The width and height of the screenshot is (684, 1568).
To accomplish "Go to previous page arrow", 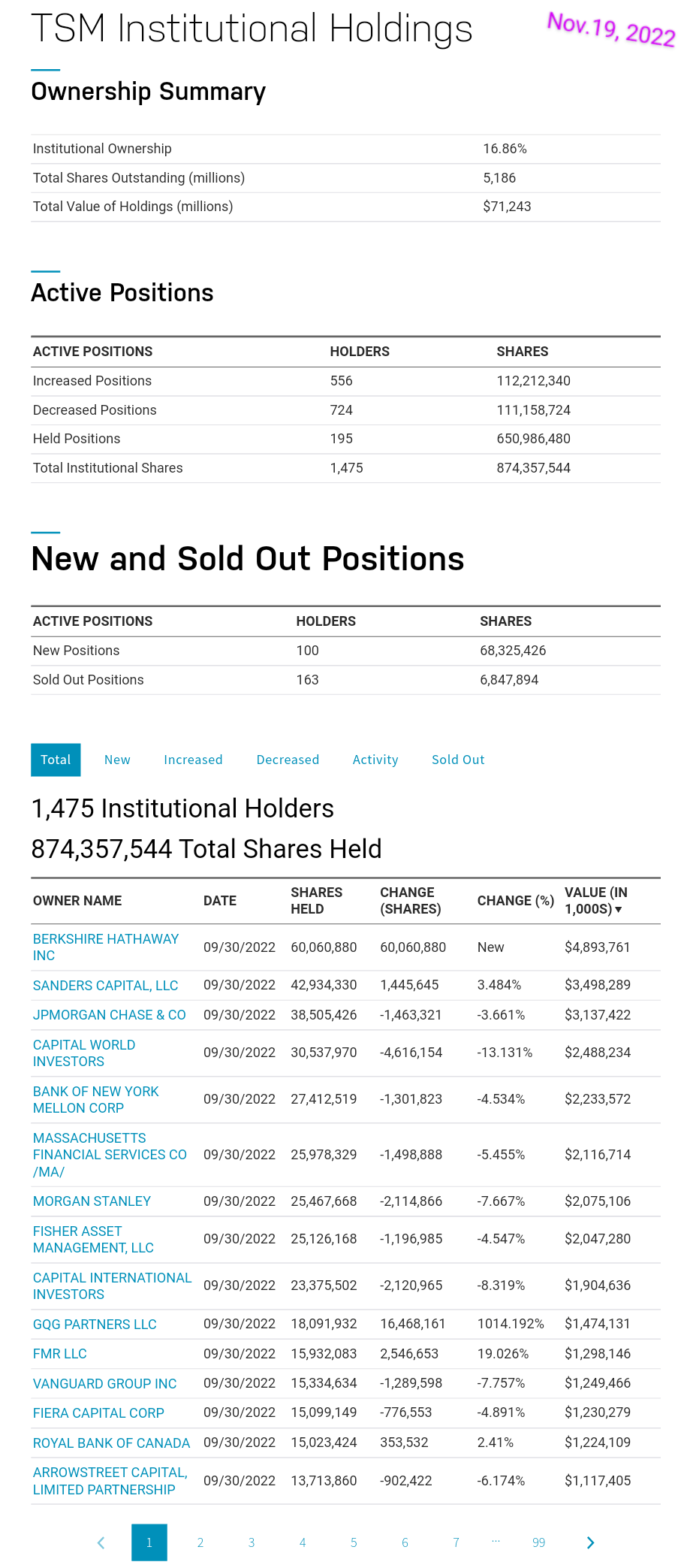I will pyautogui.click(x=101, y=1542).
